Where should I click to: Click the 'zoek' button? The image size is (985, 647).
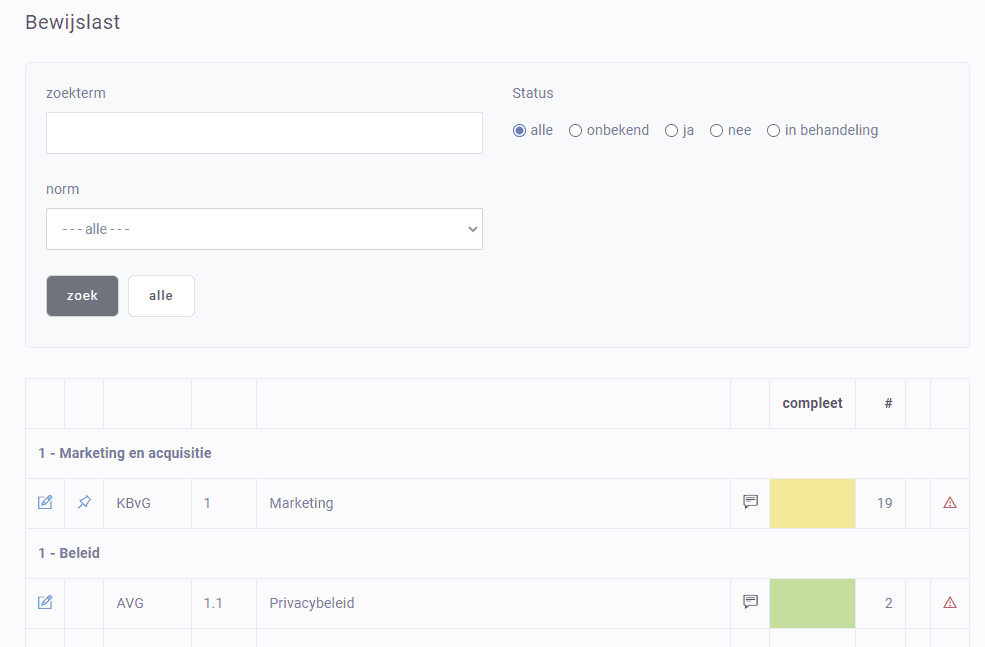pos(82,296)
